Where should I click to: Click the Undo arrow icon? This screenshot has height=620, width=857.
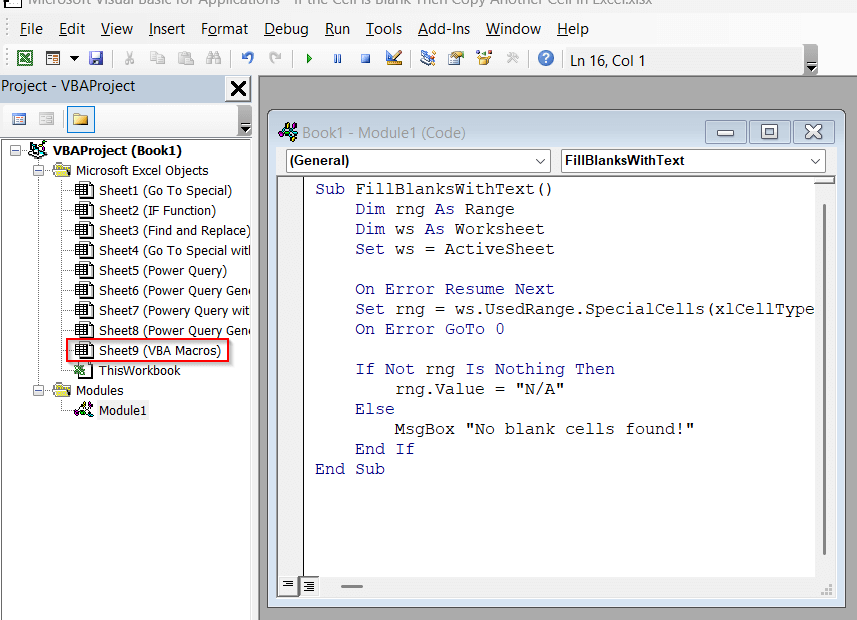pyautogui.click(x=247, y=59)
